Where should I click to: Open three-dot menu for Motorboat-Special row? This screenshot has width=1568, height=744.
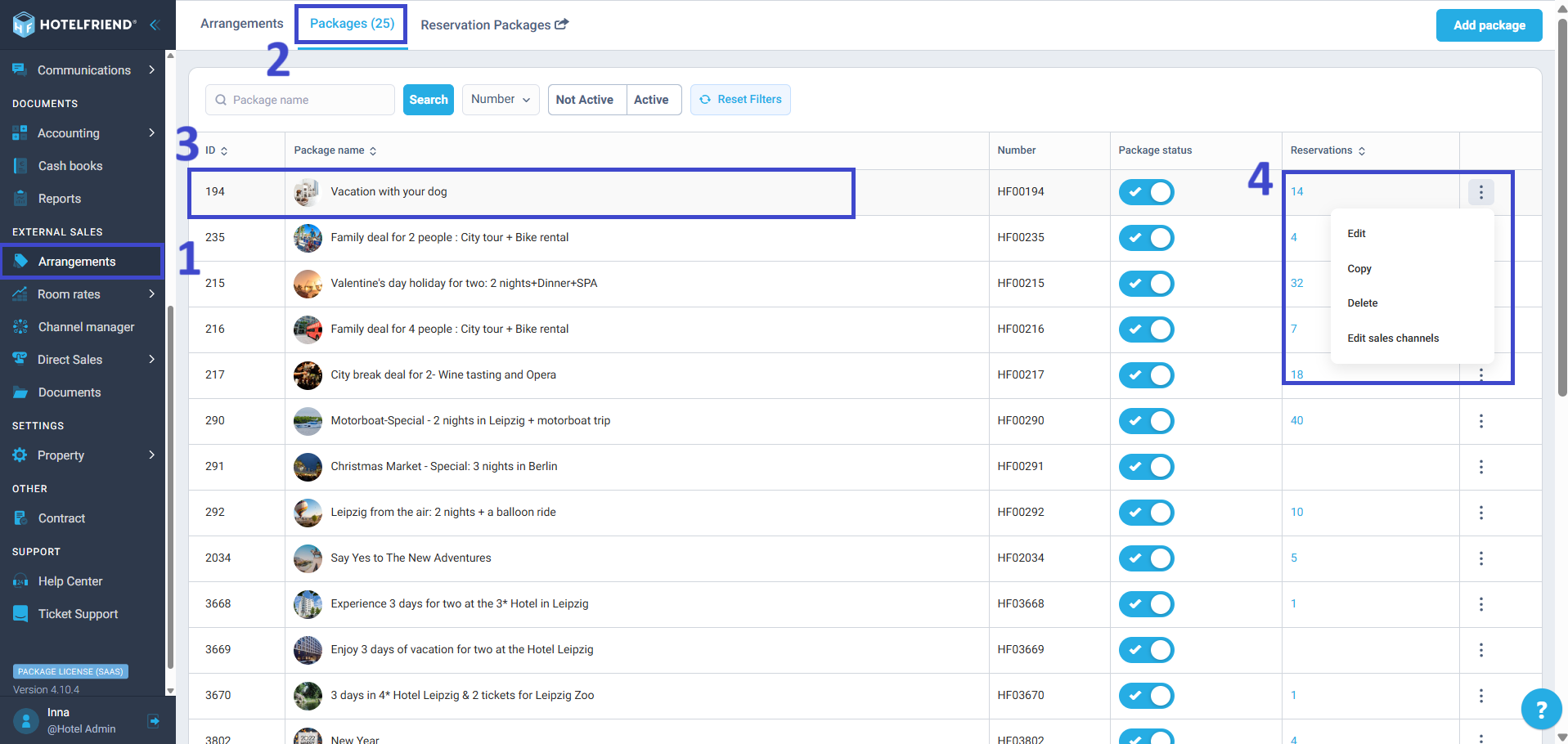[x=1481, y=421]
